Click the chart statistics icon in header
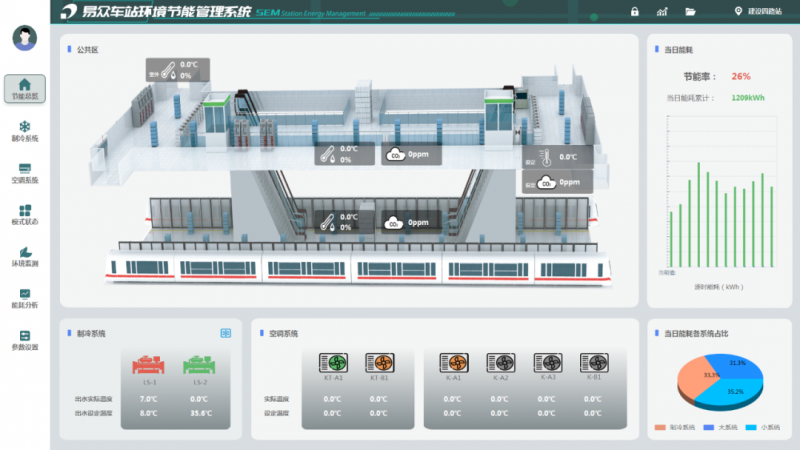Image resolution: width=800 pixels, height=450 pixels. pos(662,12)
